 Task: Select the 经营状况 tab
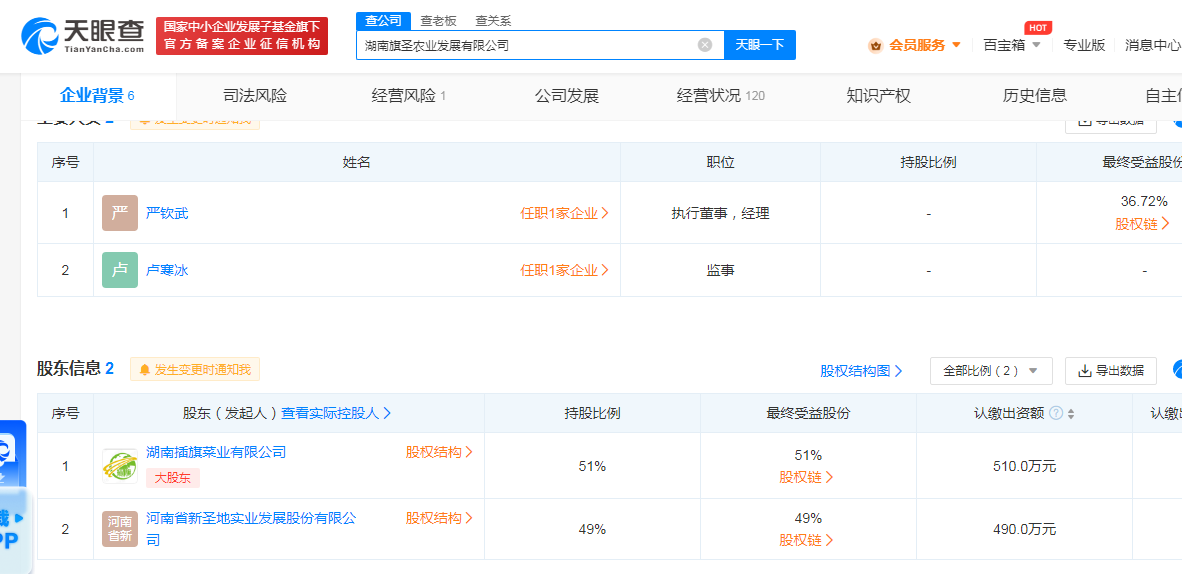[721, 96]
